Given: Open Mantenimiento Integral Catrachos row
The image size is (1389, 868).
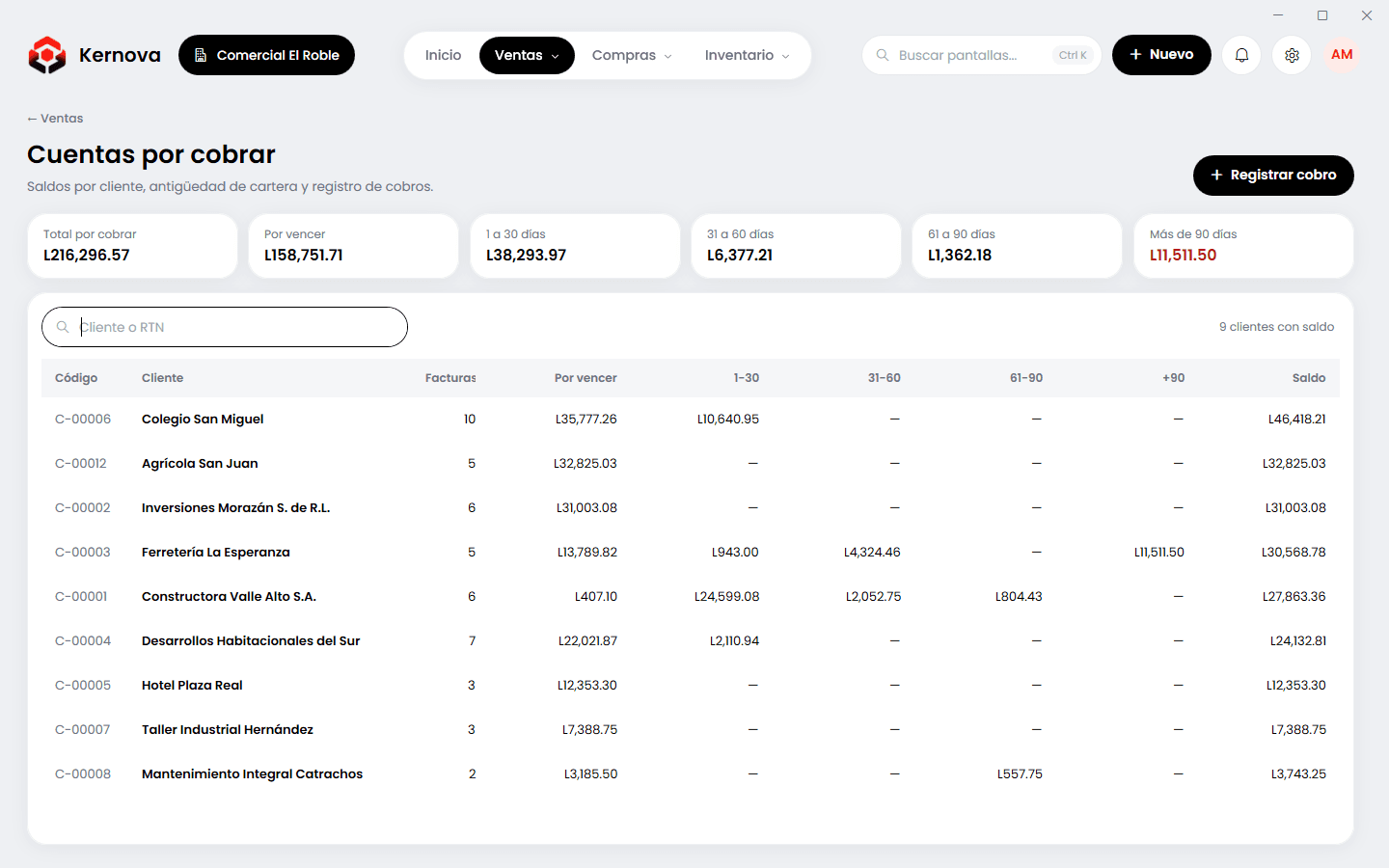Looking at the screenshot, I should pyautogui.click(x=691, y=774).
